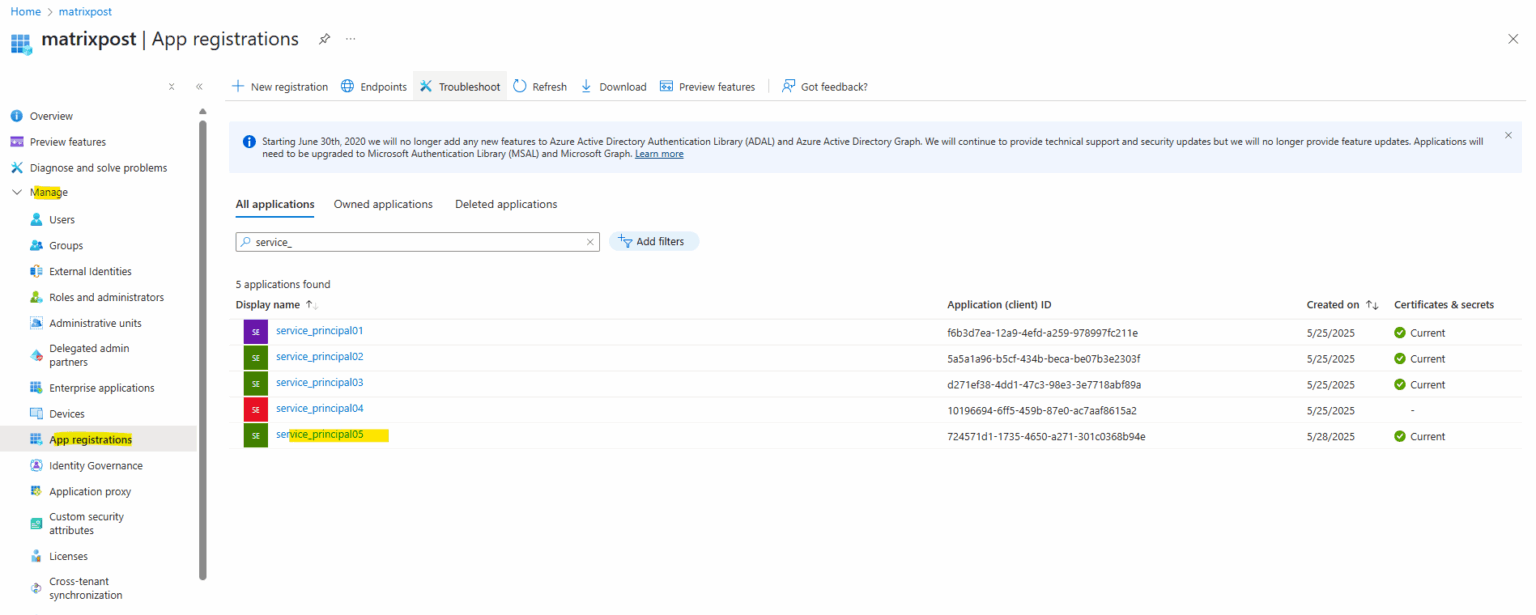
Task: Switch to the Owned applications tab
Action: [383, 204]
